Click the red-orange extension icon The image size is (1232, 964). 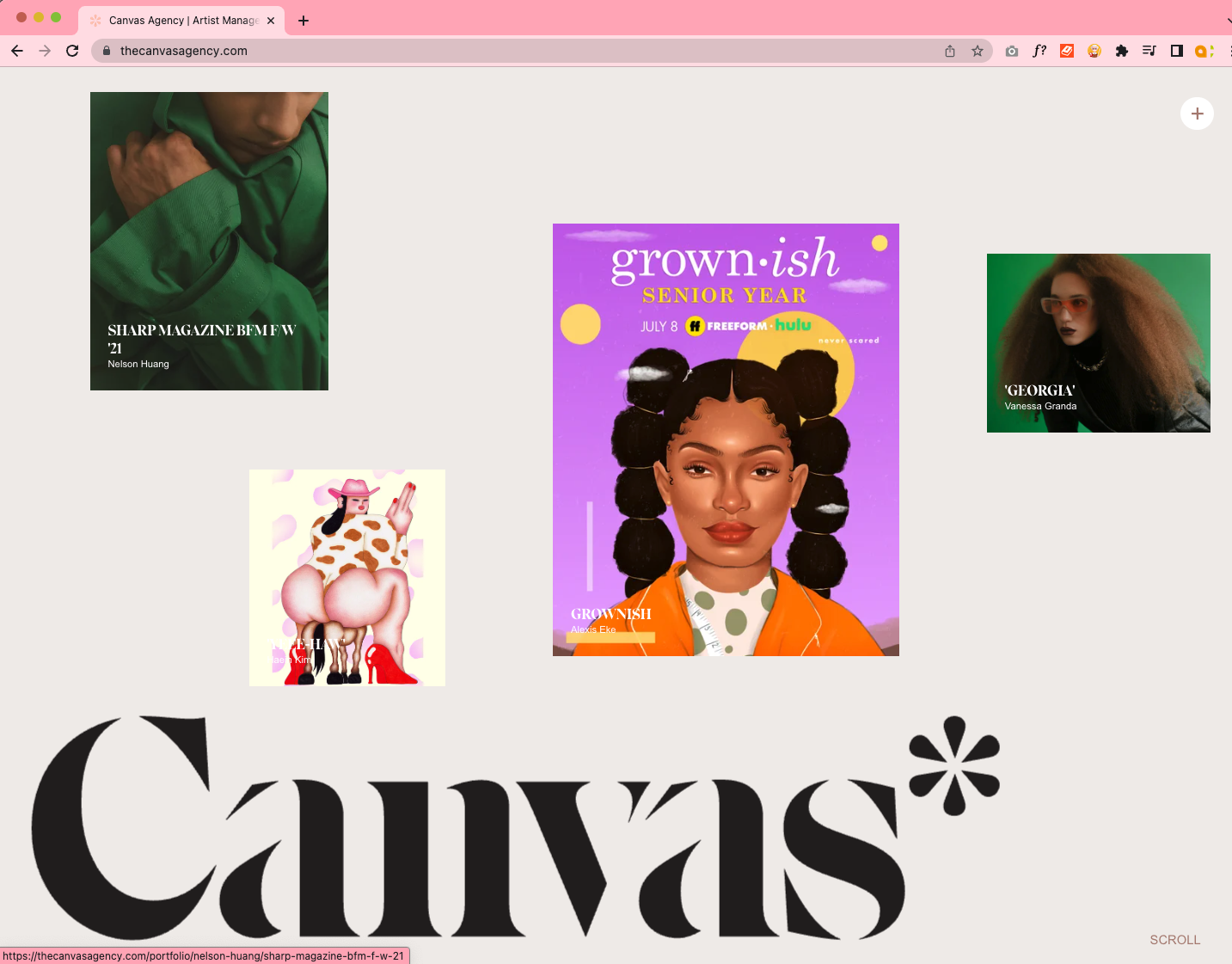click(1067, 51)
